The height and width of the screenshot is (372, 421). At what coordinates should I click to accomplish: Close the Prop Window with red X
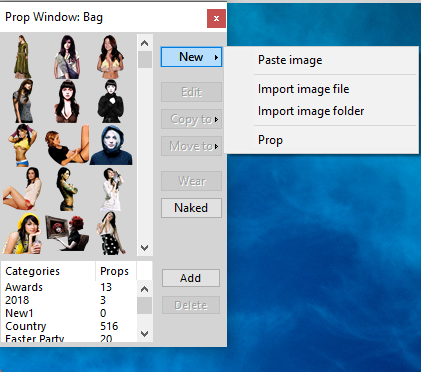(216, 18)
